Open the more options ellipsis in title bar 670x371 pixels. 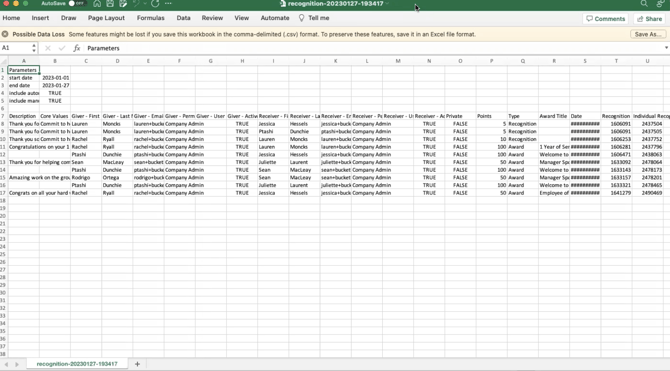168,3
